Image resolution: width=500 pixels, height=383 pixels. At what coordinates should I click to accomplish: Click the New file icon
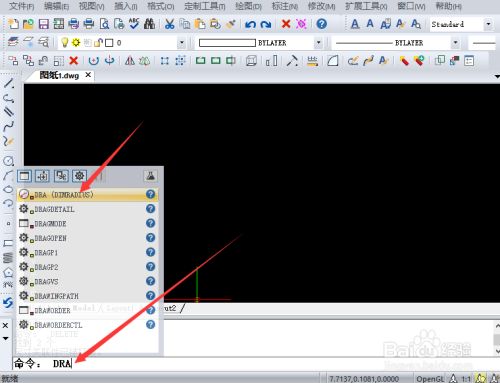(x=13, y=24)
